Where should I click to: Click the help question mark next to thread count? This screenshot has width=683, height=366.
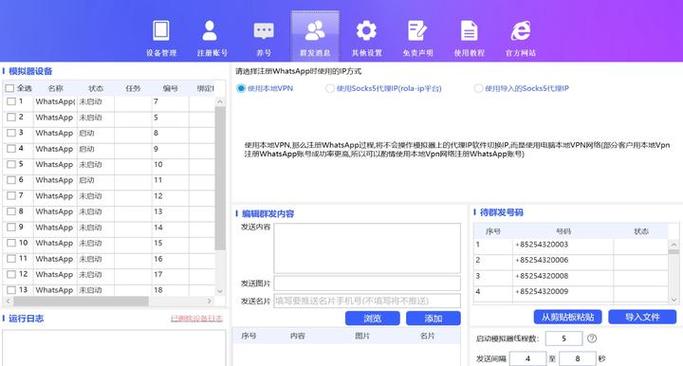592,338
